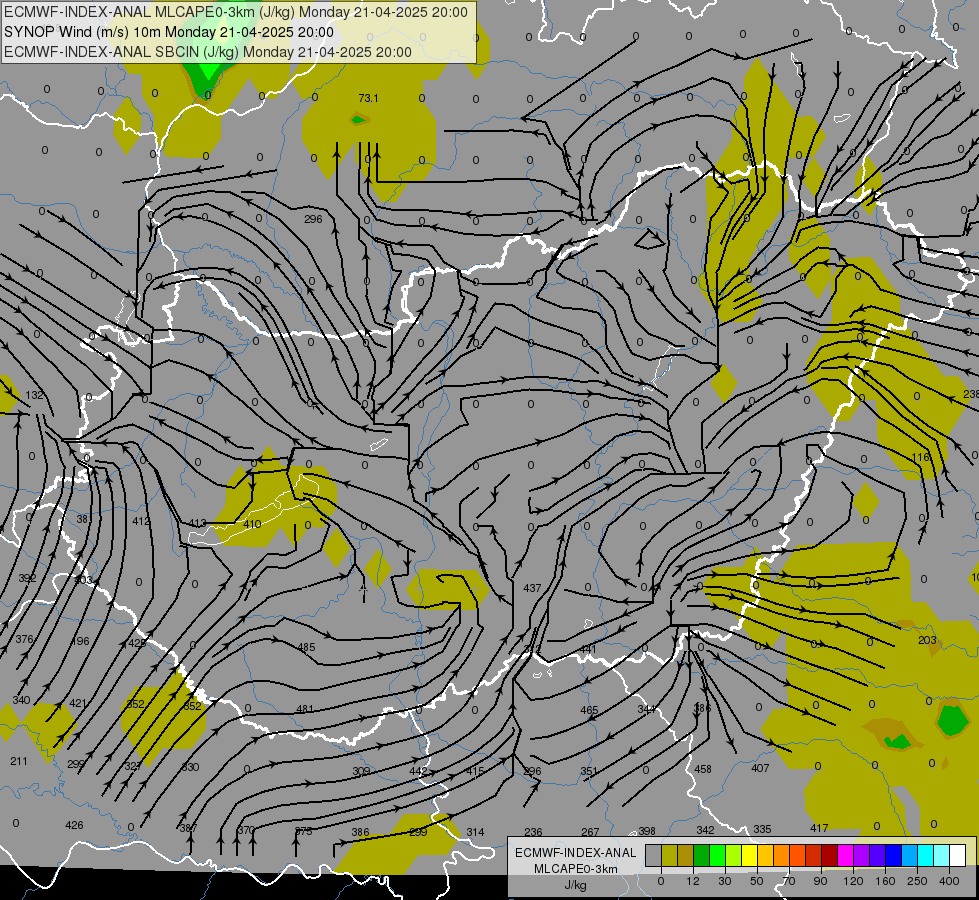Click the map value '437'
The height and width of the screenshot is (900, 979).
(532, 588)
